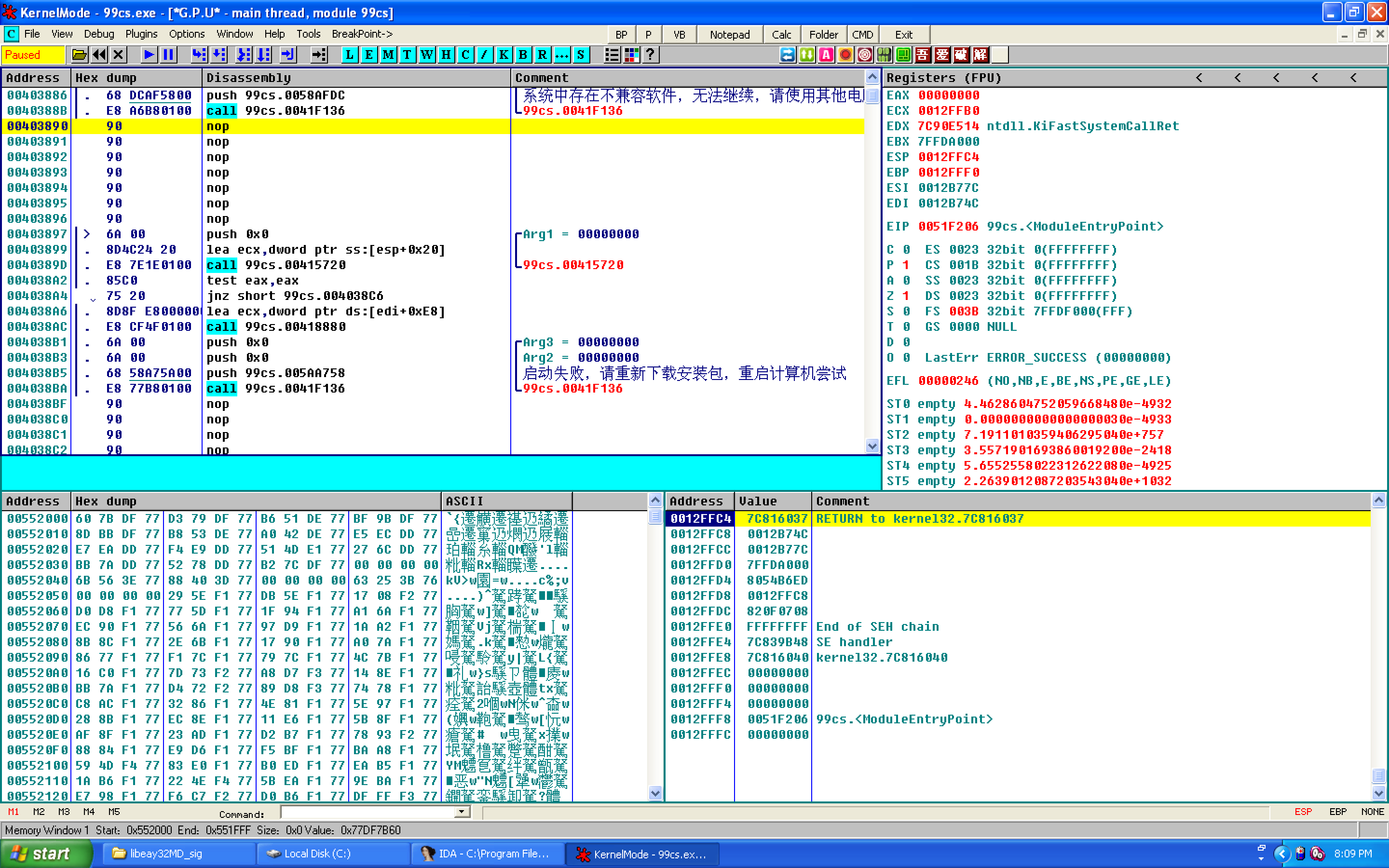Open the Memory map with the M icon

(x=387, y=54)
